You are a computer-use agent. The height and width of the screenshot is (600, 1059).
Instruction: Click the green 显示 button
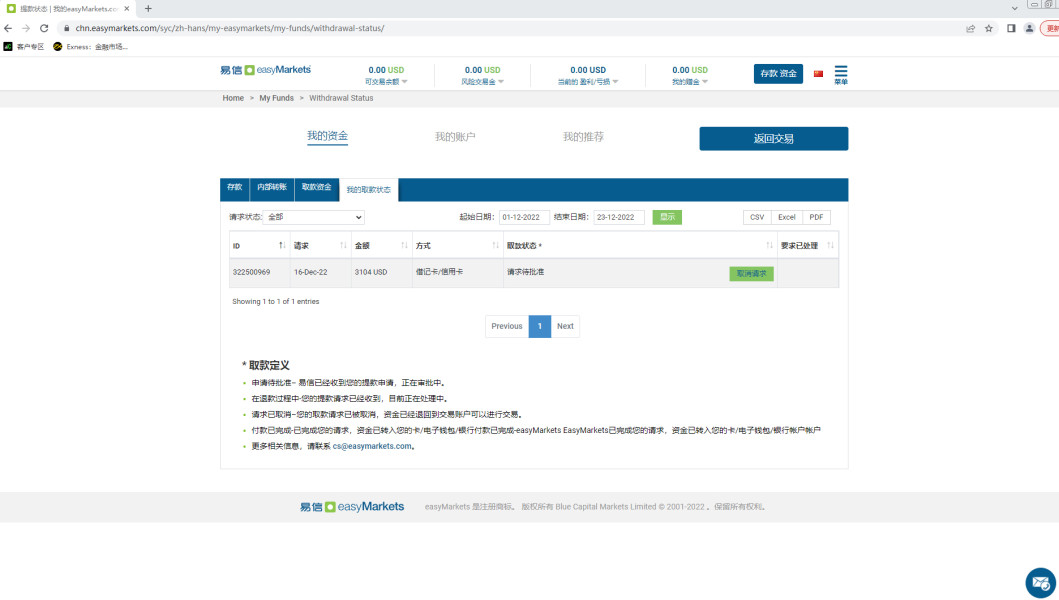667,217
